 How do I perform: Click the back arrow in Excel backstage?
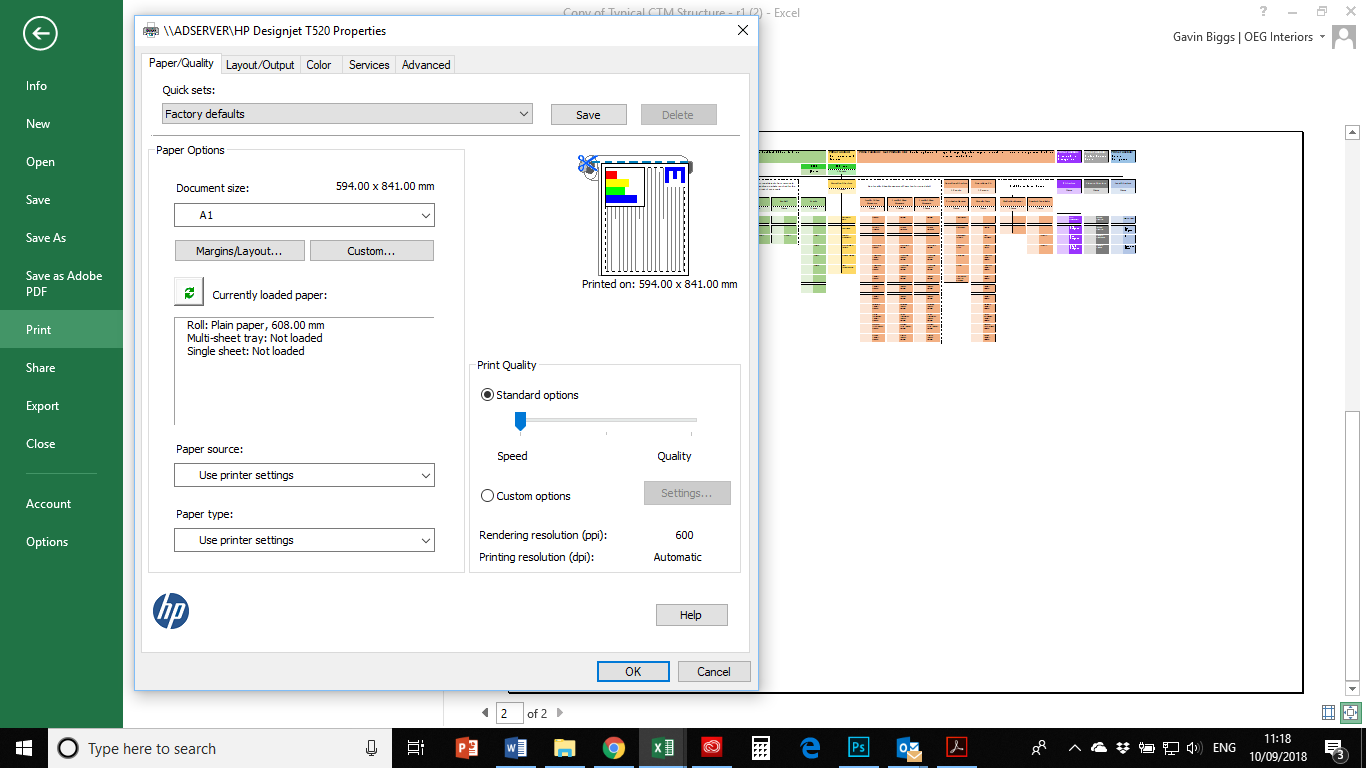click(x=41, y=34)
